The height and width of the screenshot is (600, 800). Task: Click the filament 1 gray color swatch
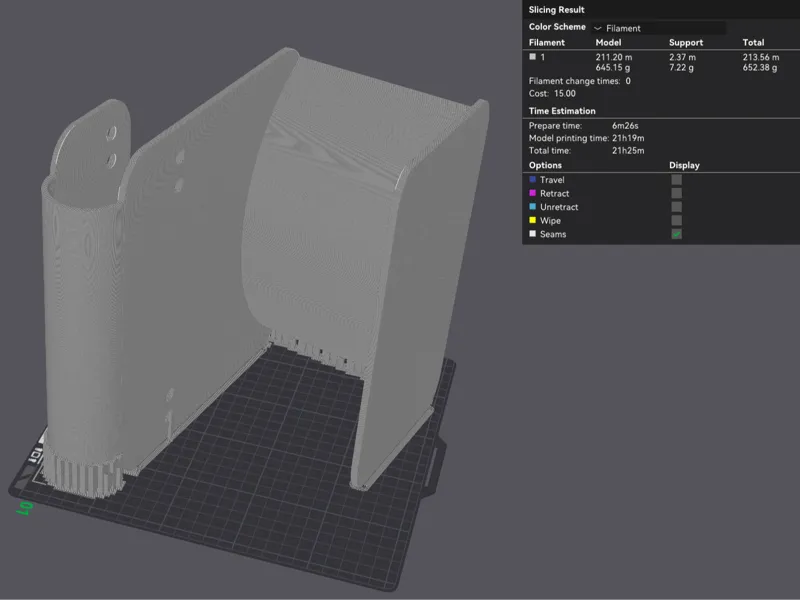pyautogui.click(x=533, y=57)
